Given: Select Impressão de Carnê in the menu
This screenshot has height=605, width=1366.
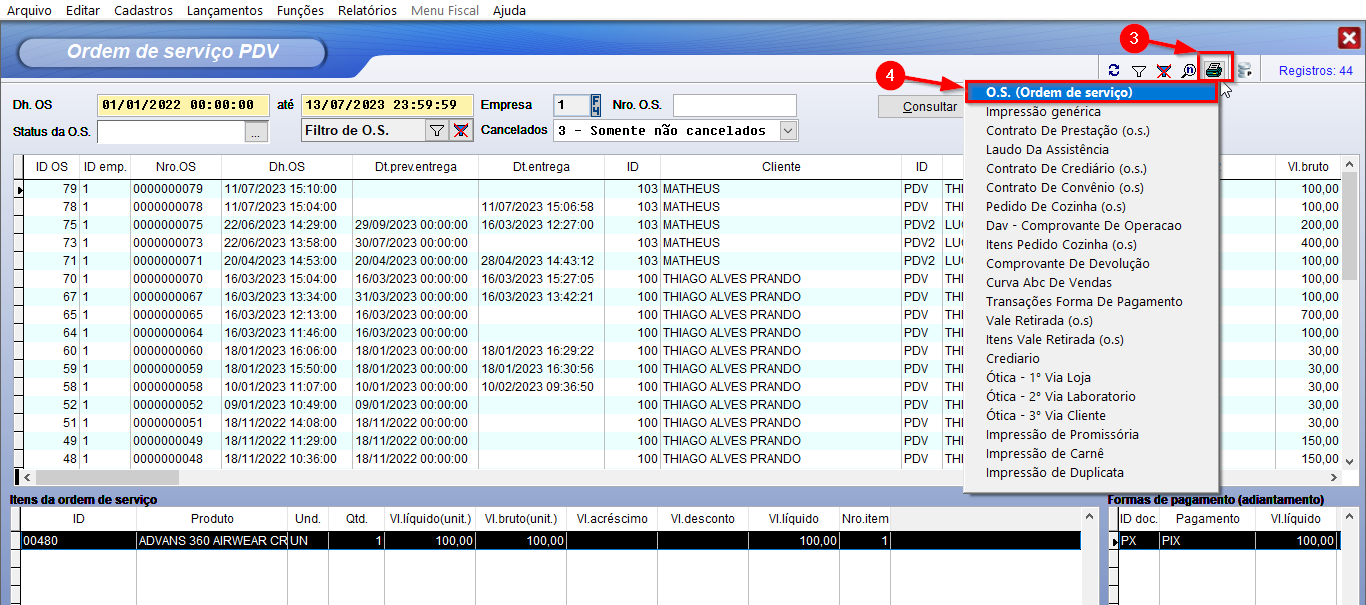Looking at the screenshot, I should [1045, 453].
